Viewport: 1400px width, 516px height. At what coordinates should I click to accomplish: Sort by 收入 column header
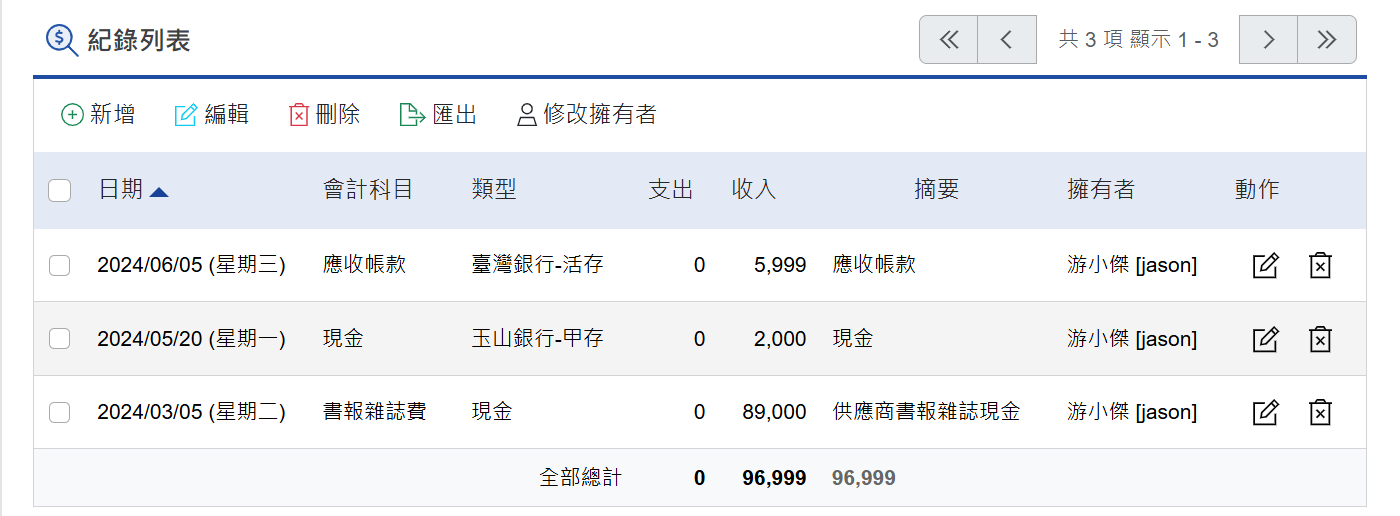754,190
